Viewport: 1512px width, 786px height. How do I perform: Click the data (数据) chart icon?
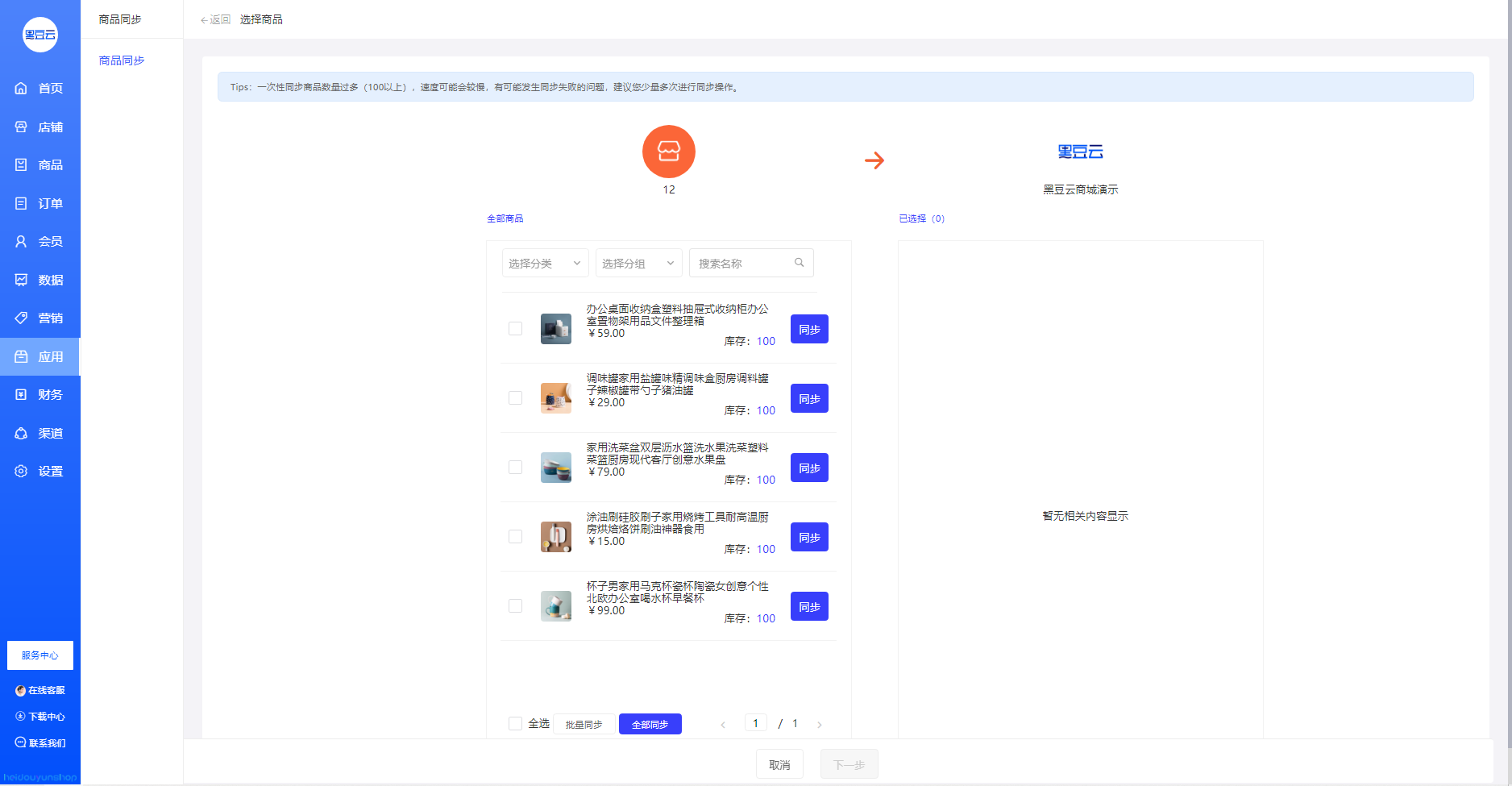pos(21,280)
